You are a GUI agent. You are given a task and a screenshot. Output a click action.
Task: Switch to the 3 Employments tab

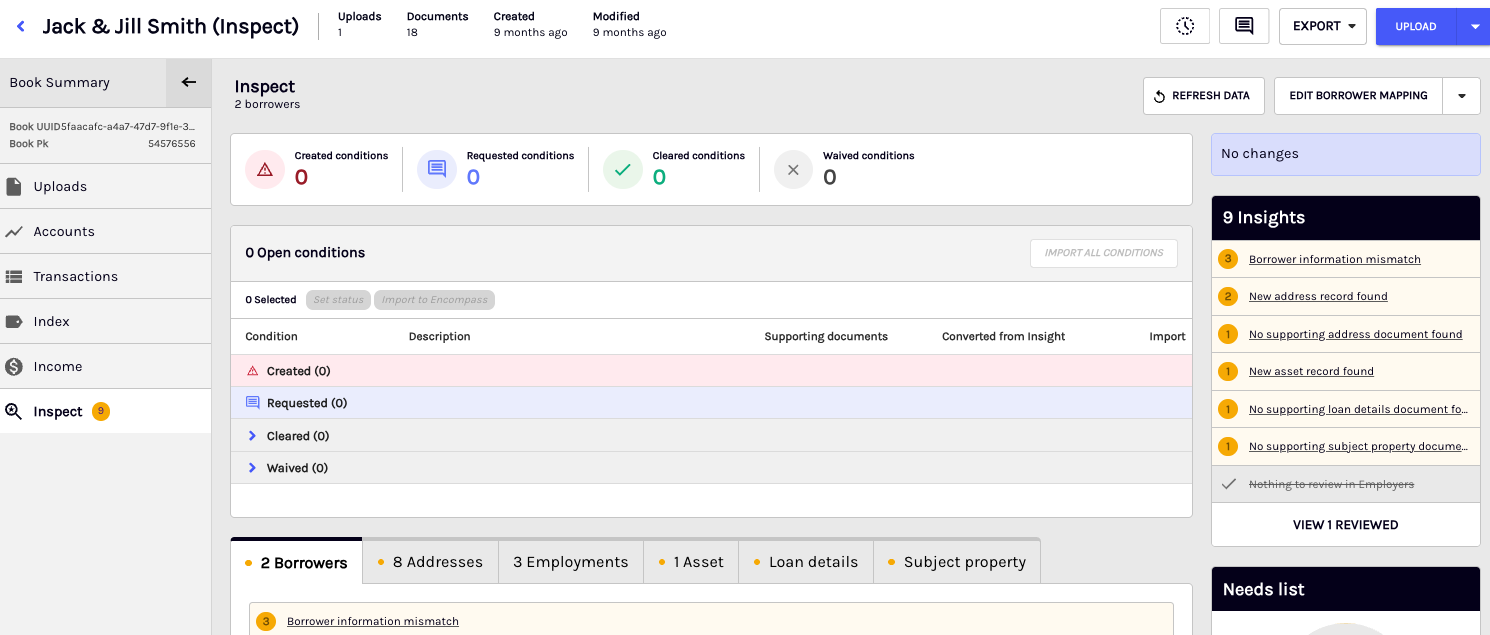pos(571,562)
